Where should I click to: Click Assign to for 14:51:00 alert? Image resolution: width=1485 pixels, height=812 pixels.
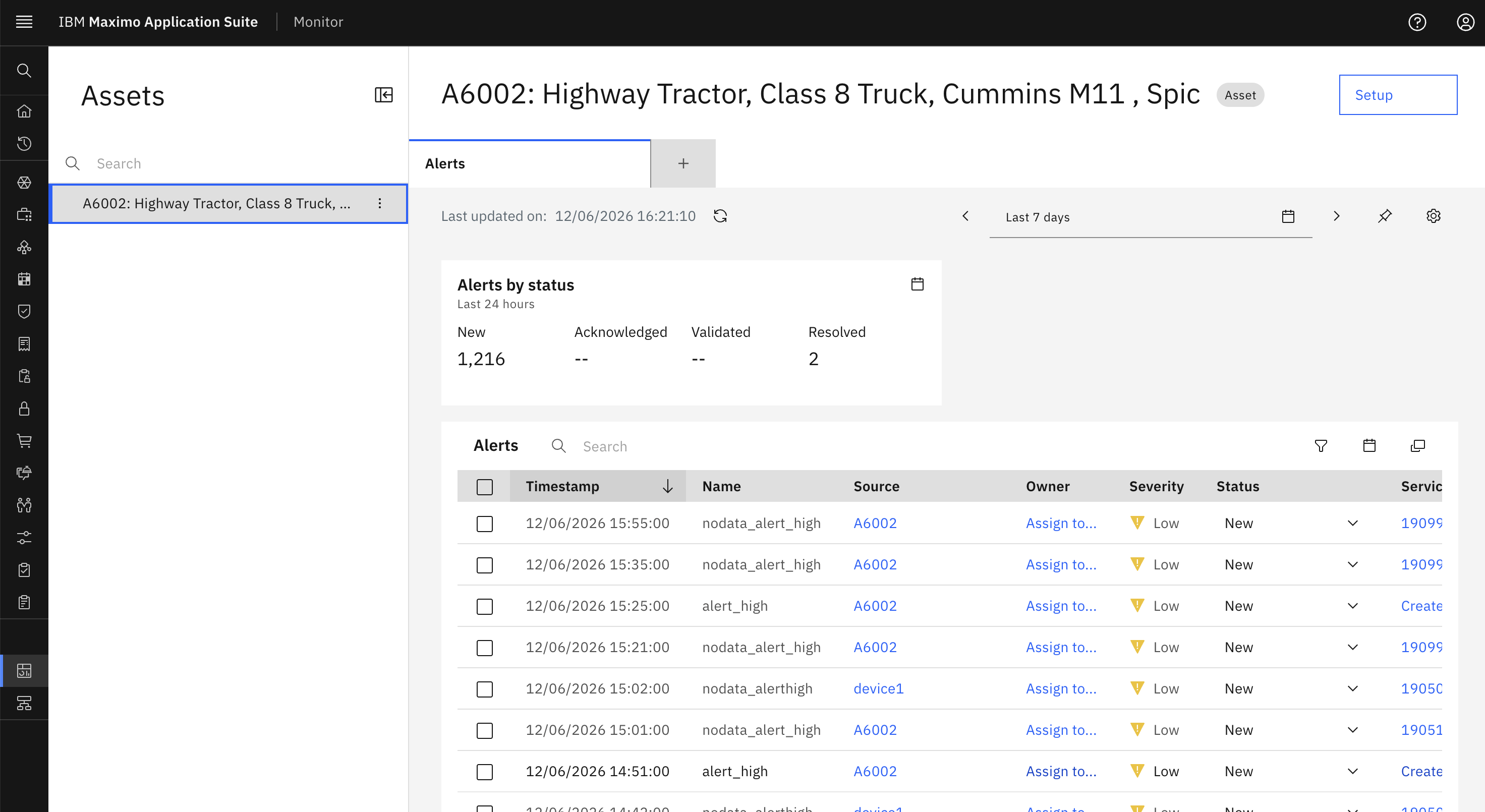click(x=1061, y=772)
